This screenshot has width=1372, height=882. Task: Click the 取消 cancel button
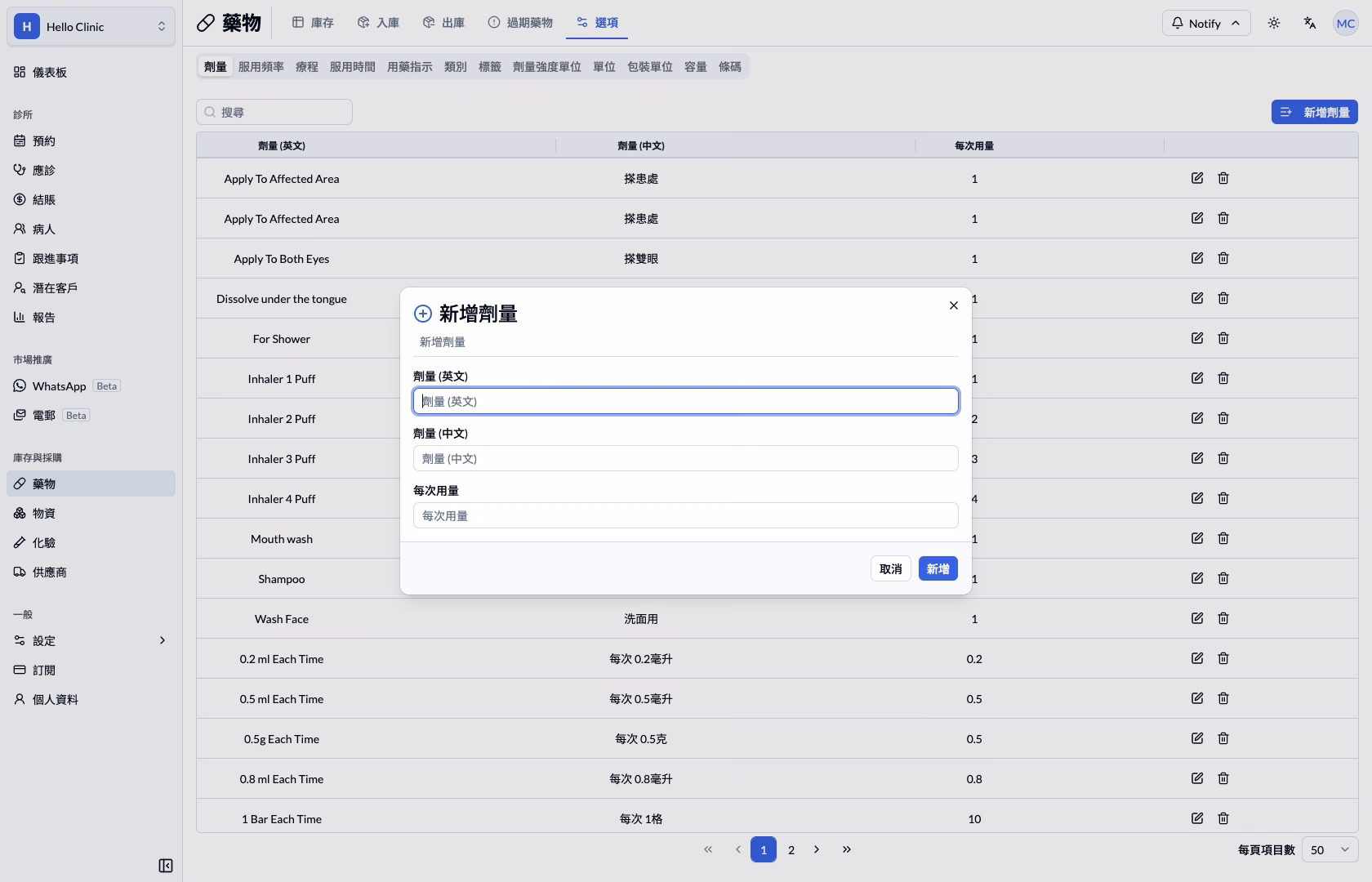point(891,568)
